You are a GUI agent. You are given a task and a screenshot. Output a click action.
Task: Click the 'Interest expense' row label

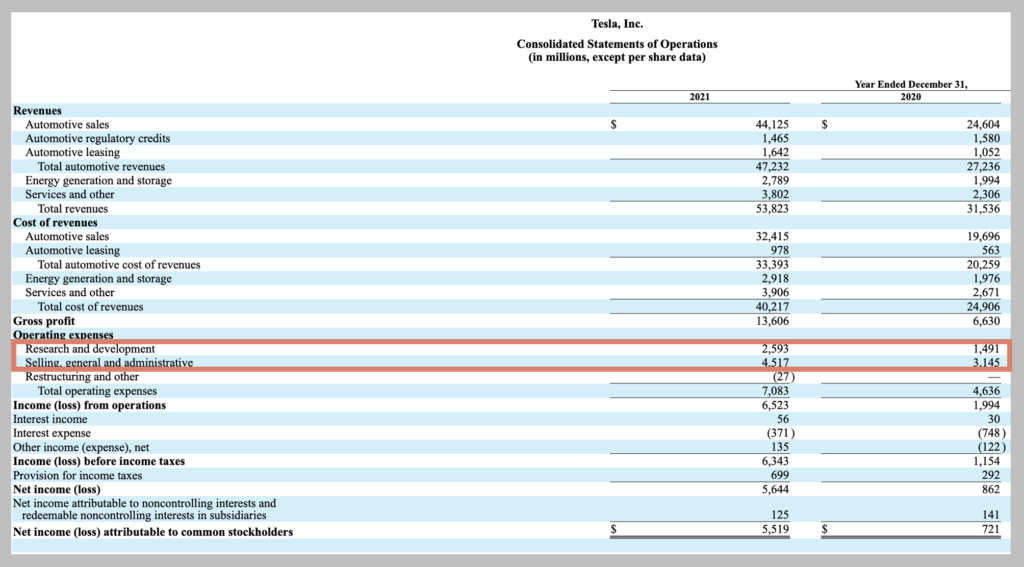(52, 433)
